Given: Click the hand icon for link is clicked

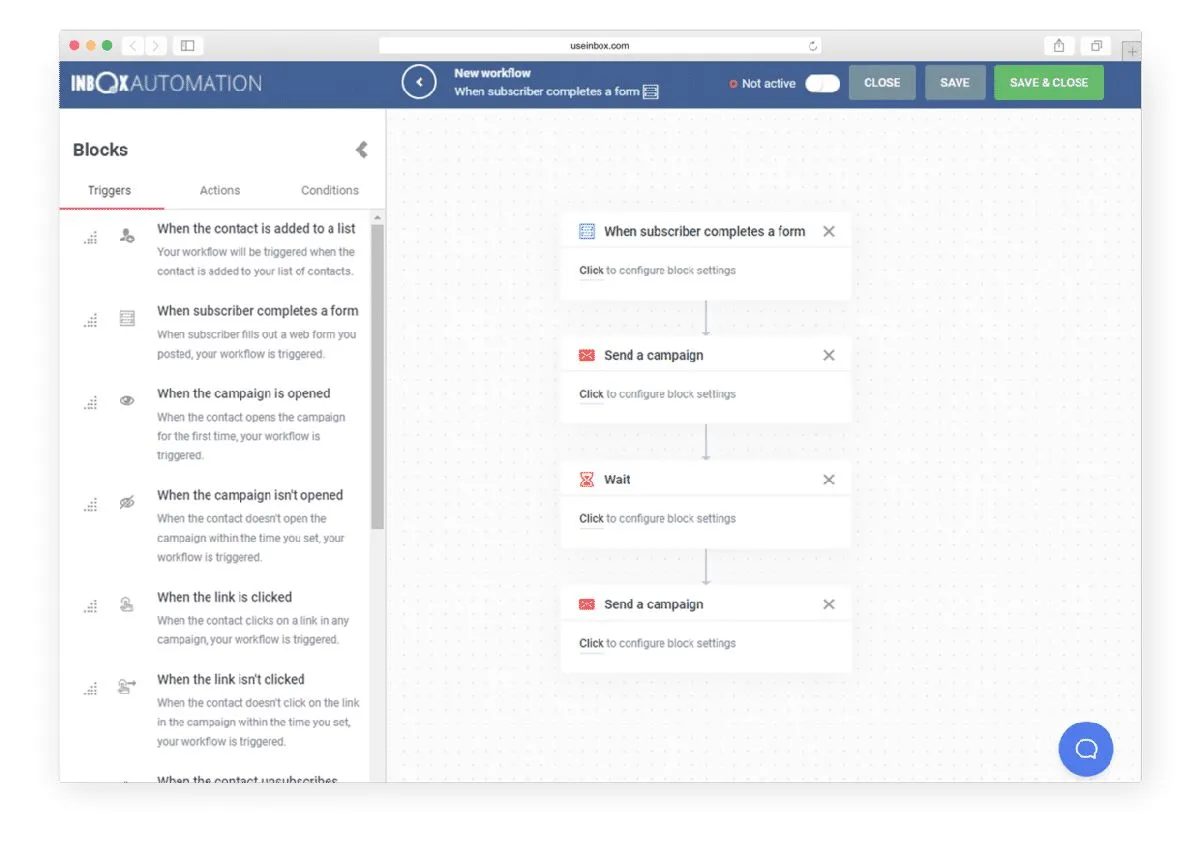Looking at the screenshot, I should (127, 604).
